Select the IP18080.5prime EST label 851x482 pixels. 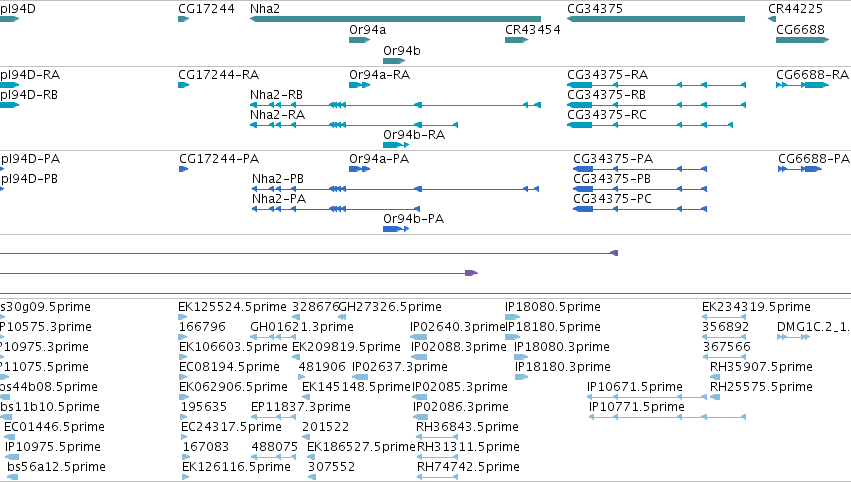pyautogui.click(x=552, y=307)
